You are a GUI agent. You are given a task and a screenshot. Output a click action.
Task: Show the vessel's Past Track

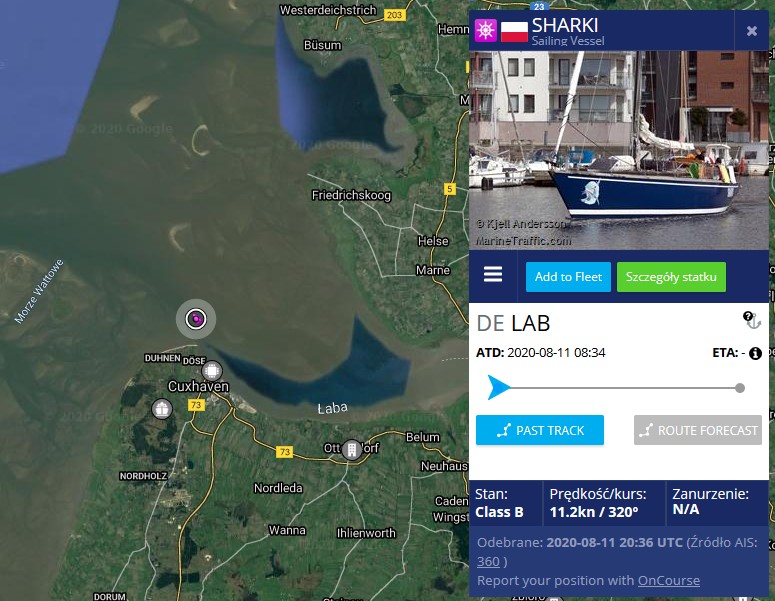coord(540,430)
